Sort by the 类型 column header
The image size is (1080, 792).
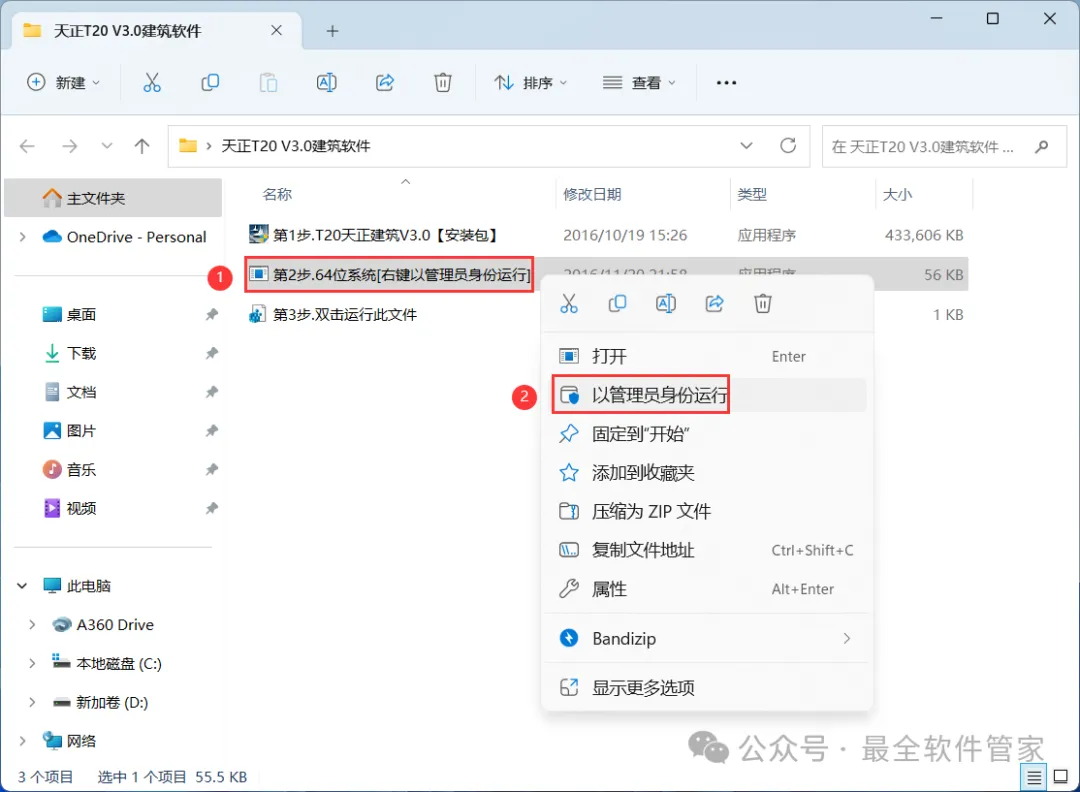(752, 195)
